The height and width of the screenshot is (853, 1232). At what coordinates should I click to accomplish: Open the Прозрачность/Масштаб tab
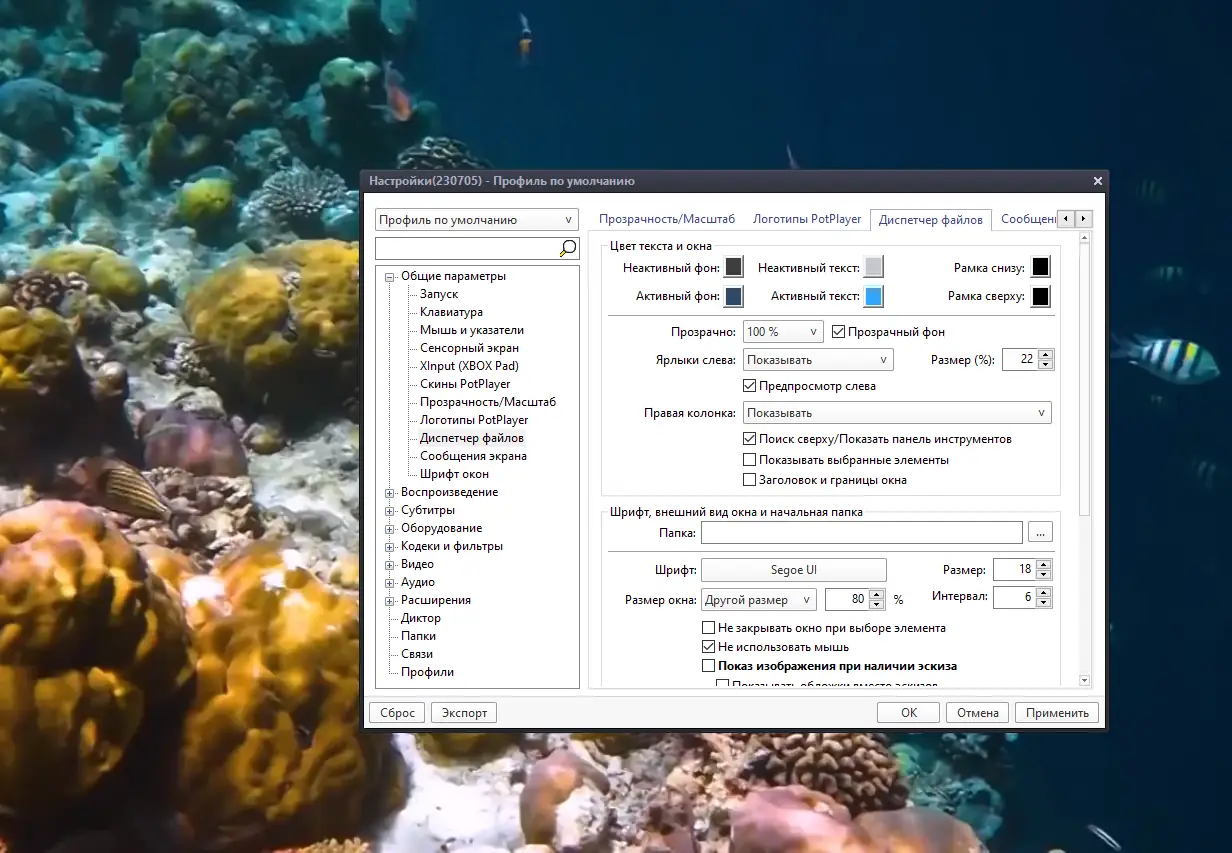tap(666, 219)
